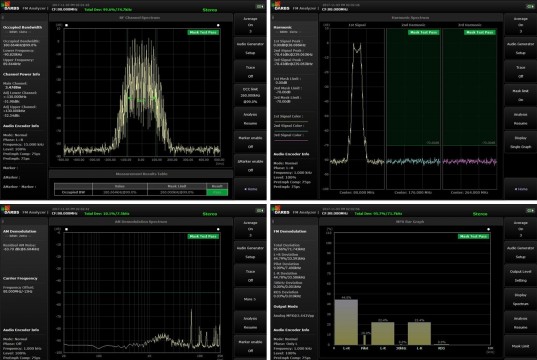Click the DARES logo in AM Demodulation screen
The height and width of the screenshot is (360, 537).
coord(11,210)
